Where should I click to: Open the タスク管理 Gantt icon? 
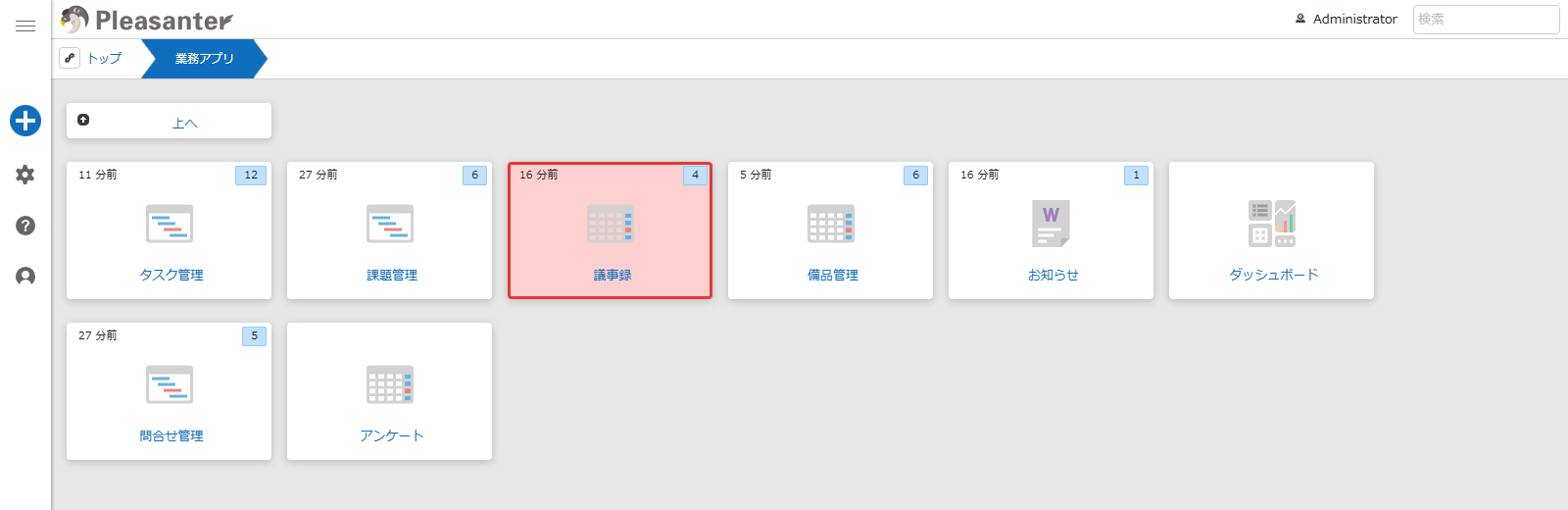[170, 224]
